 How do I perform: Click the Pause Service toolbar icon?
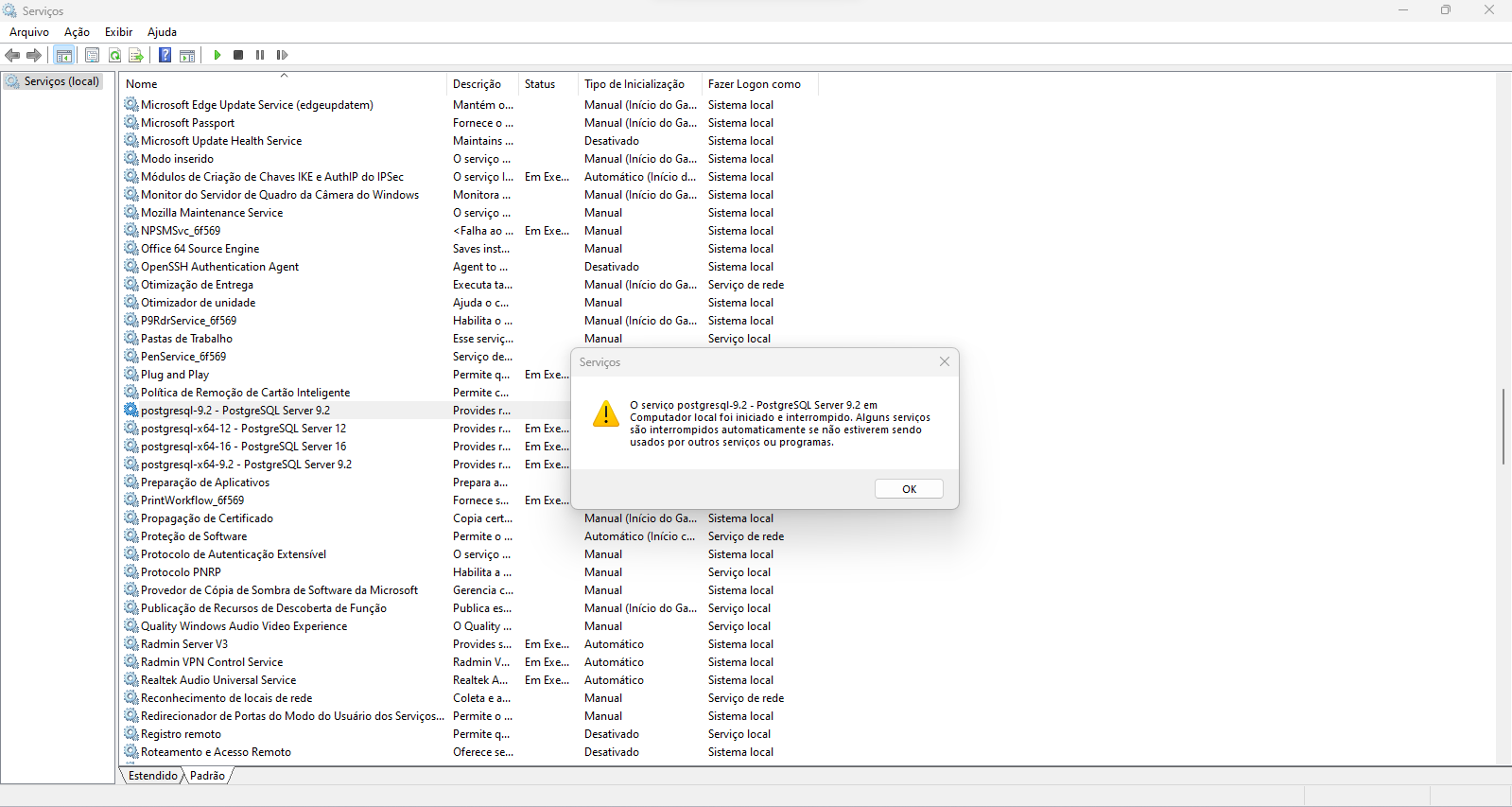260,55
